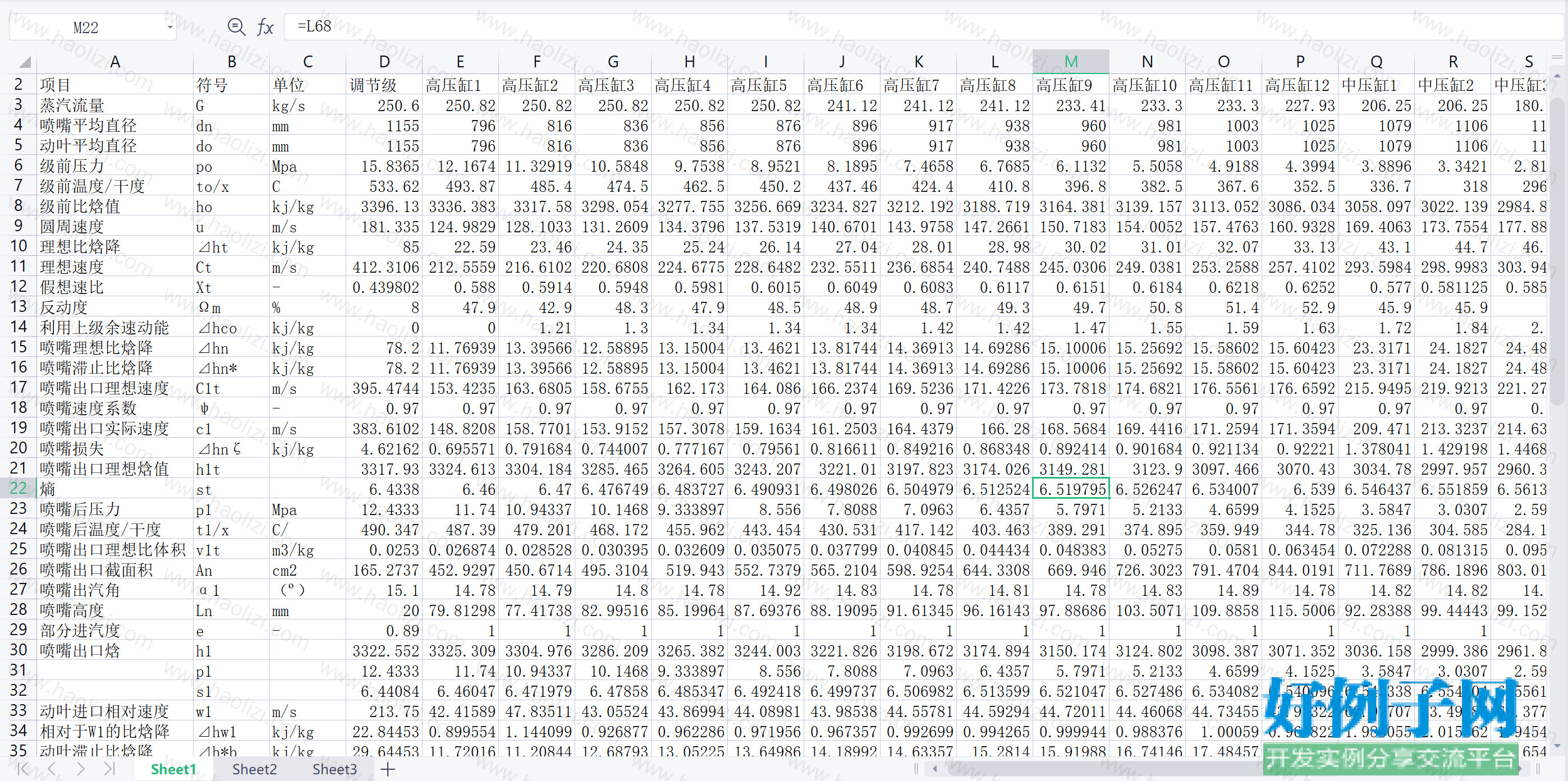Select cell '项目' in row 2

click(x=114, y=85)
